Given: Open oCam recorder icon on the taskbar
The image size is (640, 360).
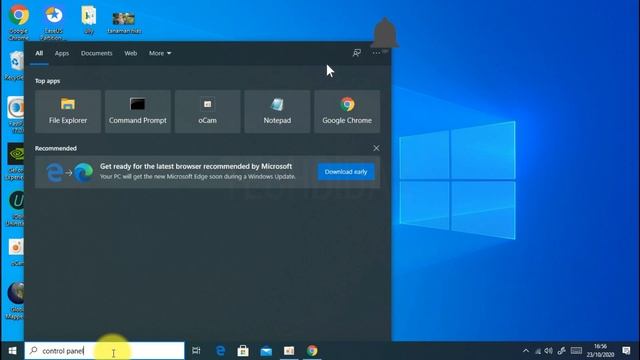Looking at the screenshot, I should click(289, 351).
